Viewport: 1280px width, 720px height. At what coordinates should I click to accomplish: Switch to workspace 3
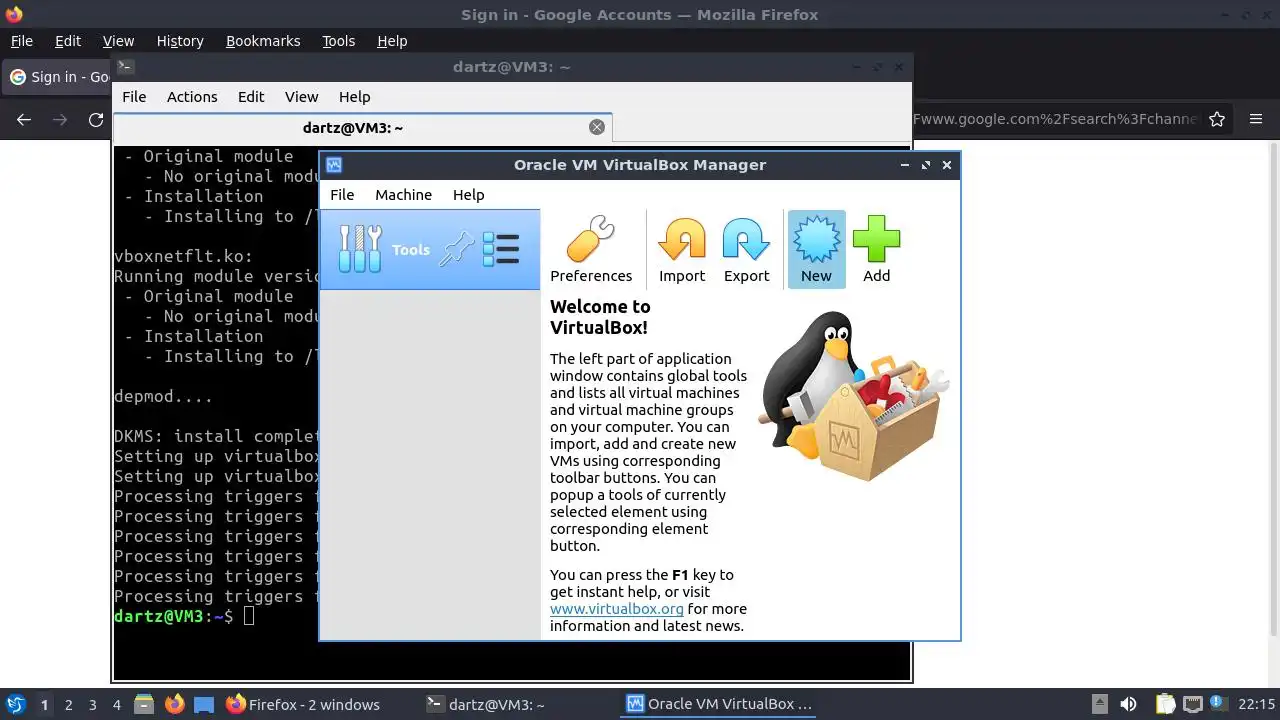[x=92, y=705]
